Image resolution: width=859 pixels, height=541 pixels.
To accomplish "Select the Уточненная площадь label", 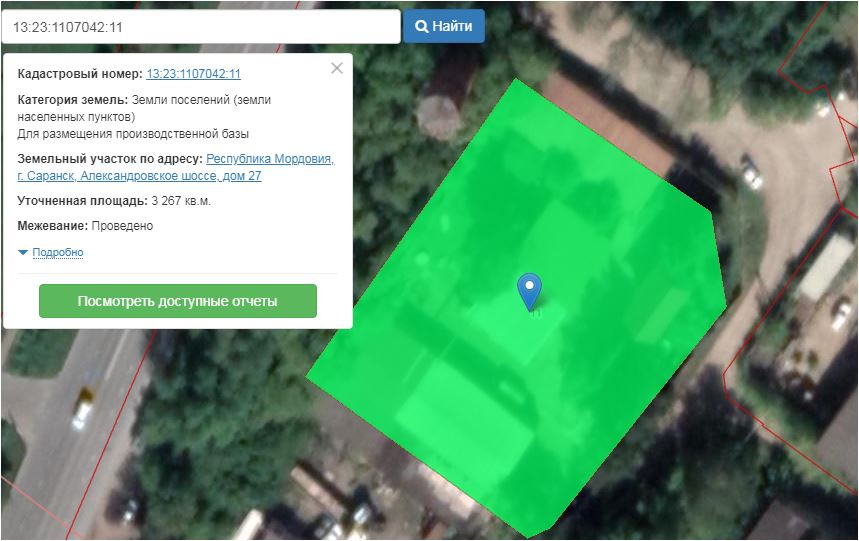I will [82, 201].
